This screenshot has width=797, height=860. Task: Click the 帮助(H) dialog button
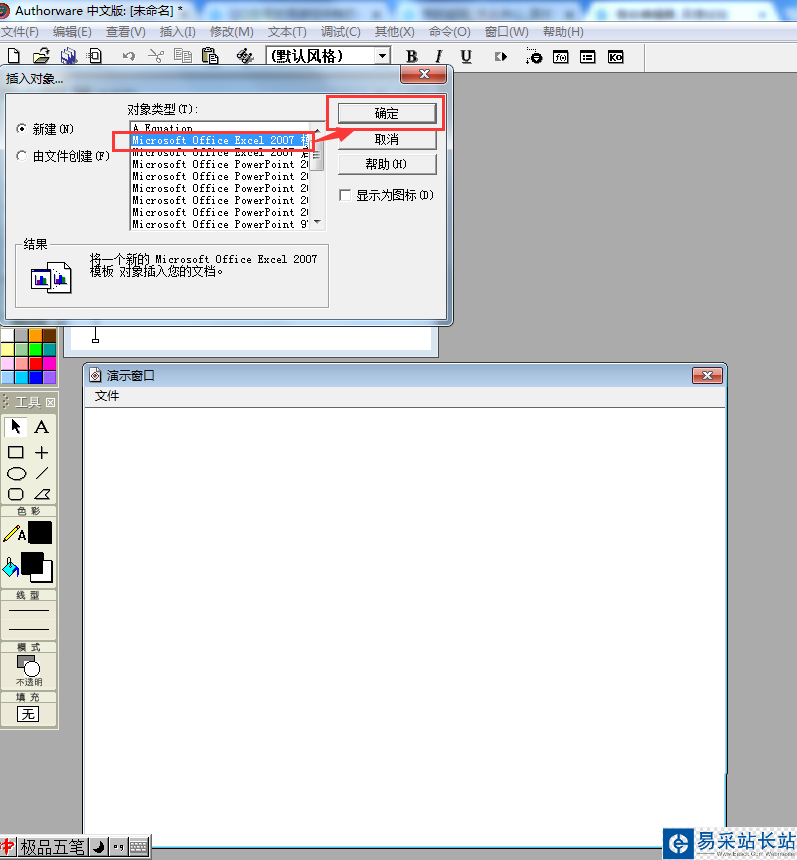[x=387, y=164]
